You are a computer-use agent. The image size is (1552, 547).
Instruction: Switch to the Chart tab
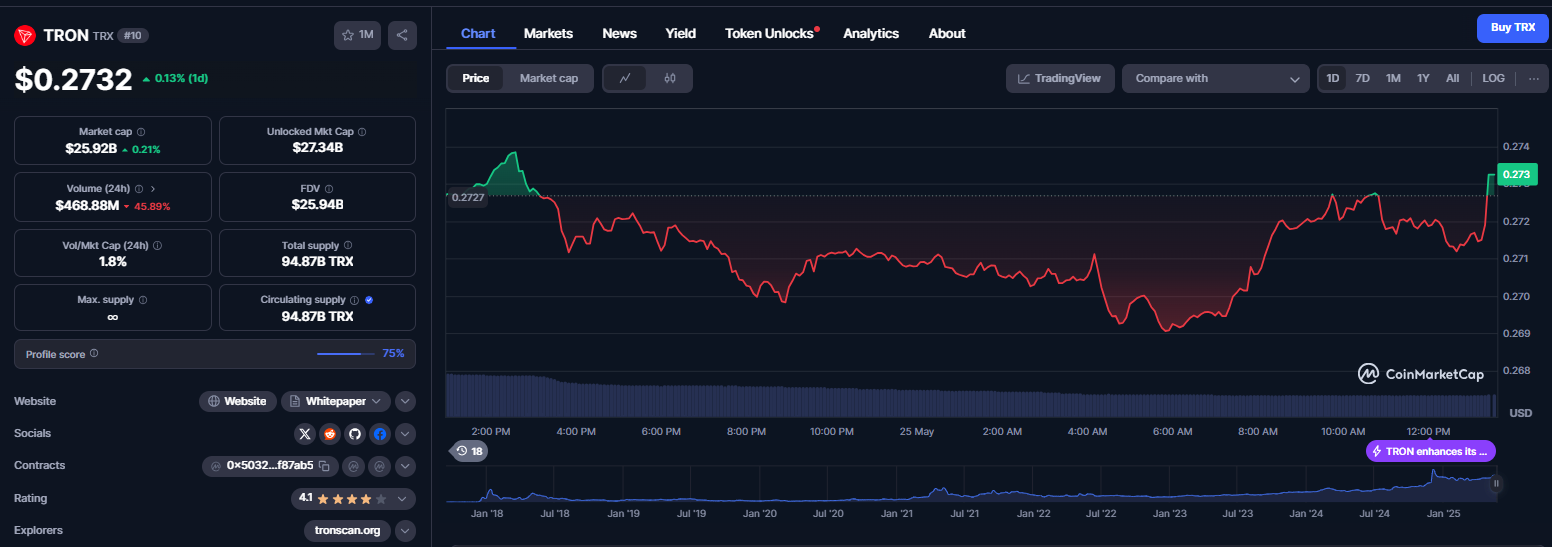pyautogui.click(x=478, y=33)
